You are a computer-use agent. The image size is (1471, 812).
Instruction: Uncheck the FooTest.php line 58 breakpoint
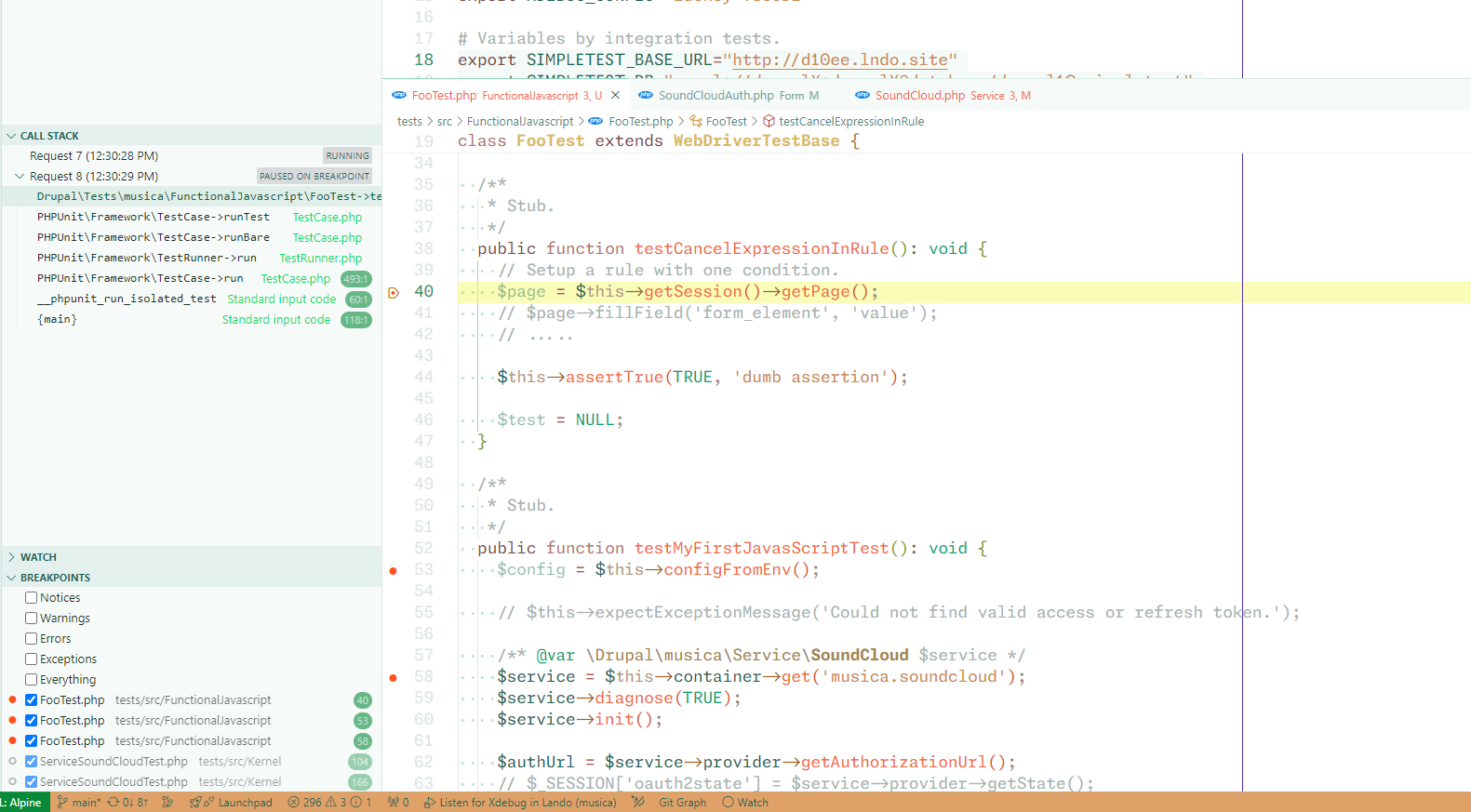(32, 741)
